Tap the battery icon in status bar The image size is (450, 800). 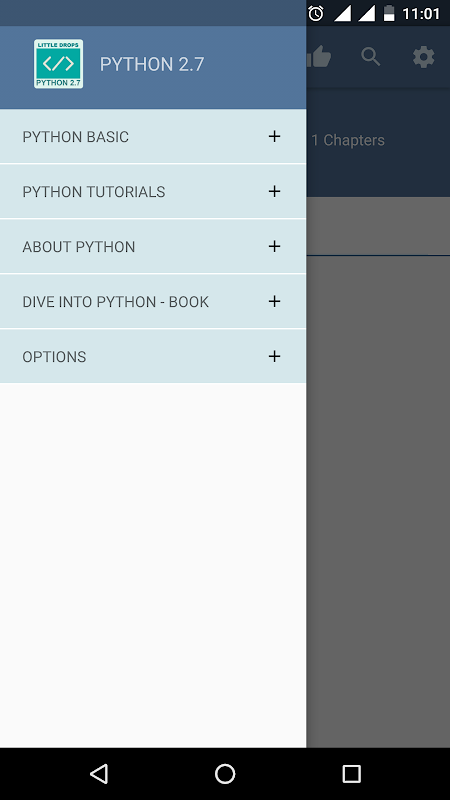point(389,13)
